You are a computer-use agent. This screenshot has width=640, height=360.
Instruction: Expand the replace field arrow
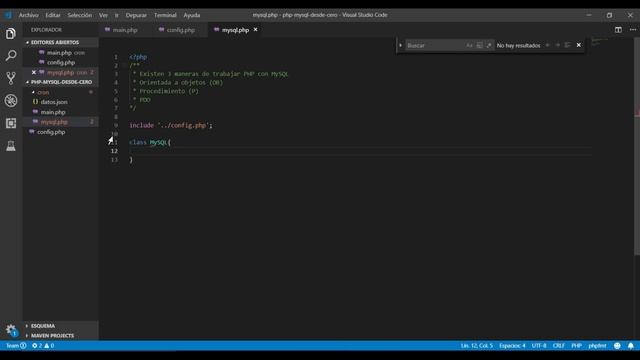pyautogui.click(x=400, y=45)
